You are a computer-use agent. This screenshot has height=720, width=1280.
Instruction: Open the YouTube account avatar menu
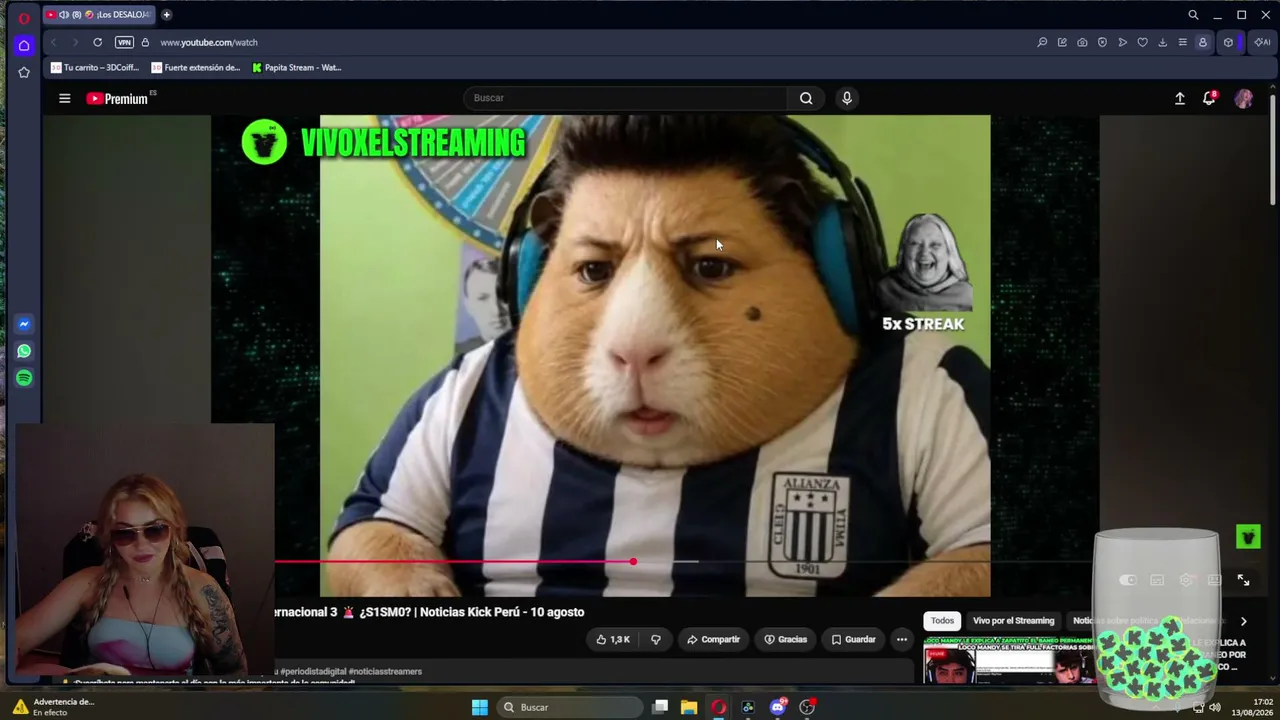click(x=1244, y=98)
